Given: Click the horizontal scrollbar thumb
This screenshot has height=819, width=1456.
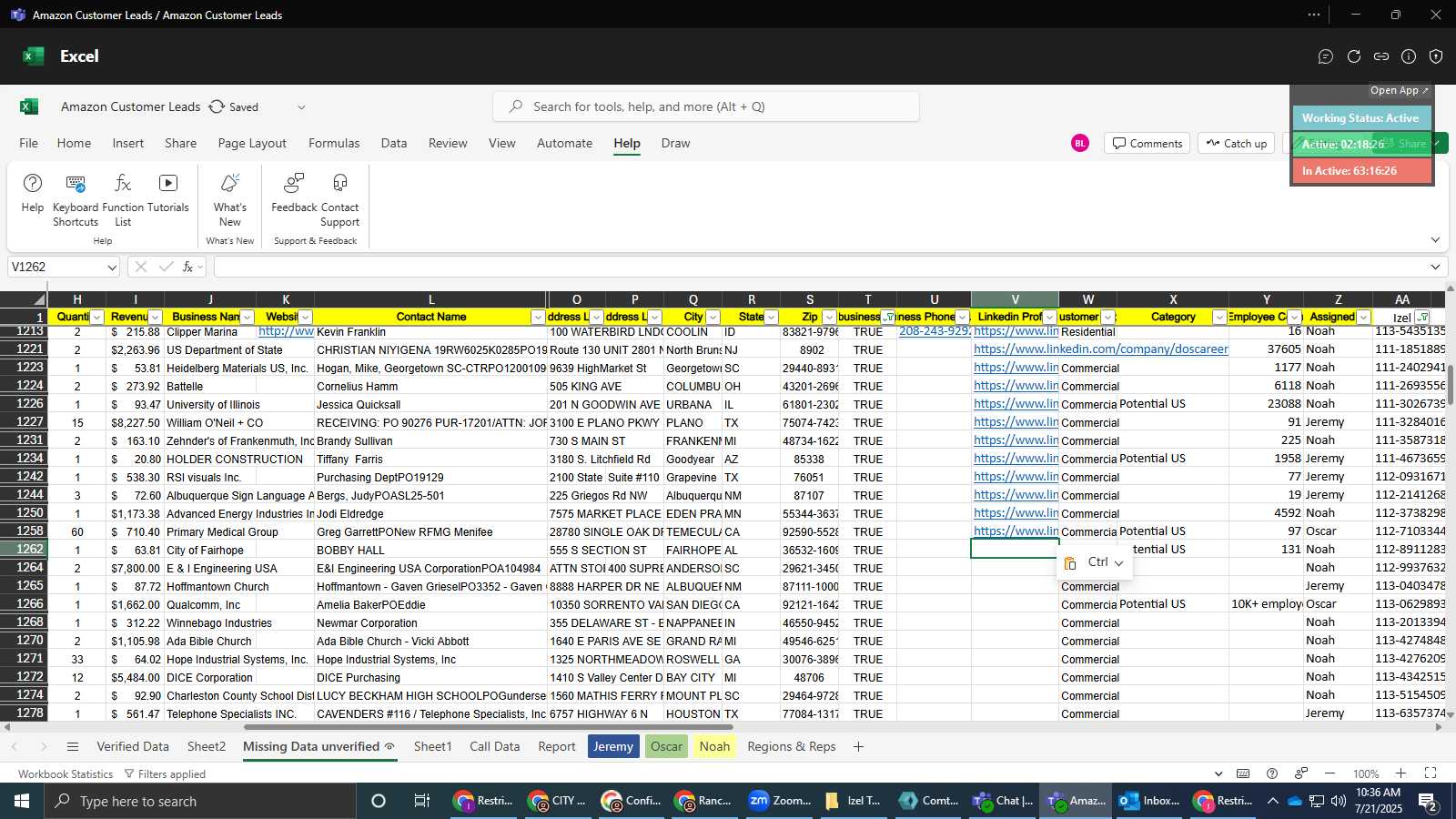Looking at the screenshot, I should [489, 727].
